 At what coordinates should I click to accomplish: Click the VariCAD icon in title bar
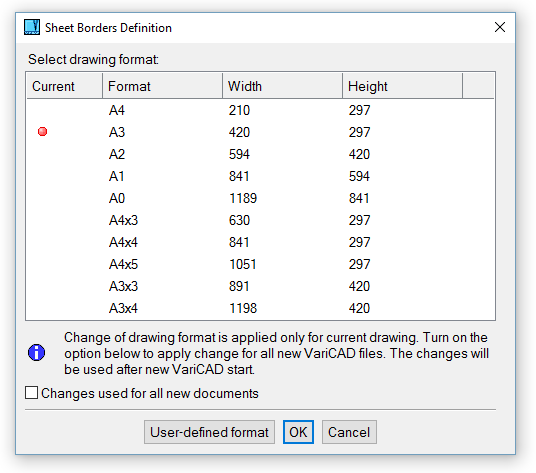pos(32,27)
